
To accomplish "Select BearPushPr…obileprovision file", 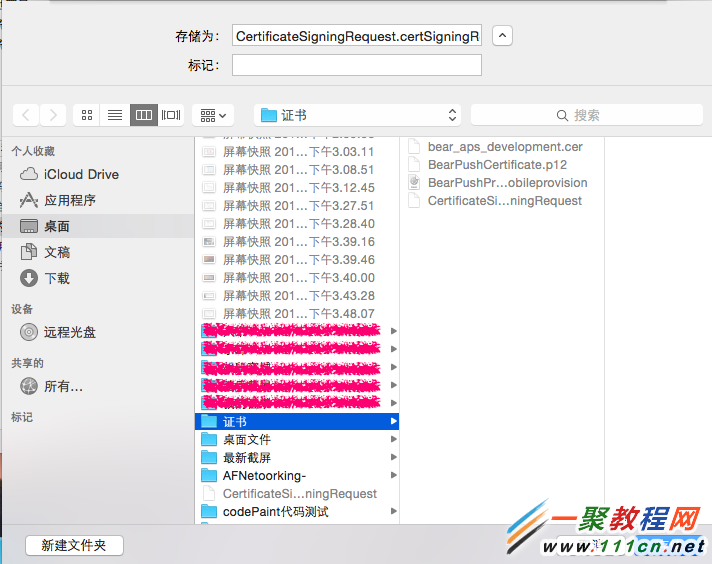I will click(x=502, y=183).
